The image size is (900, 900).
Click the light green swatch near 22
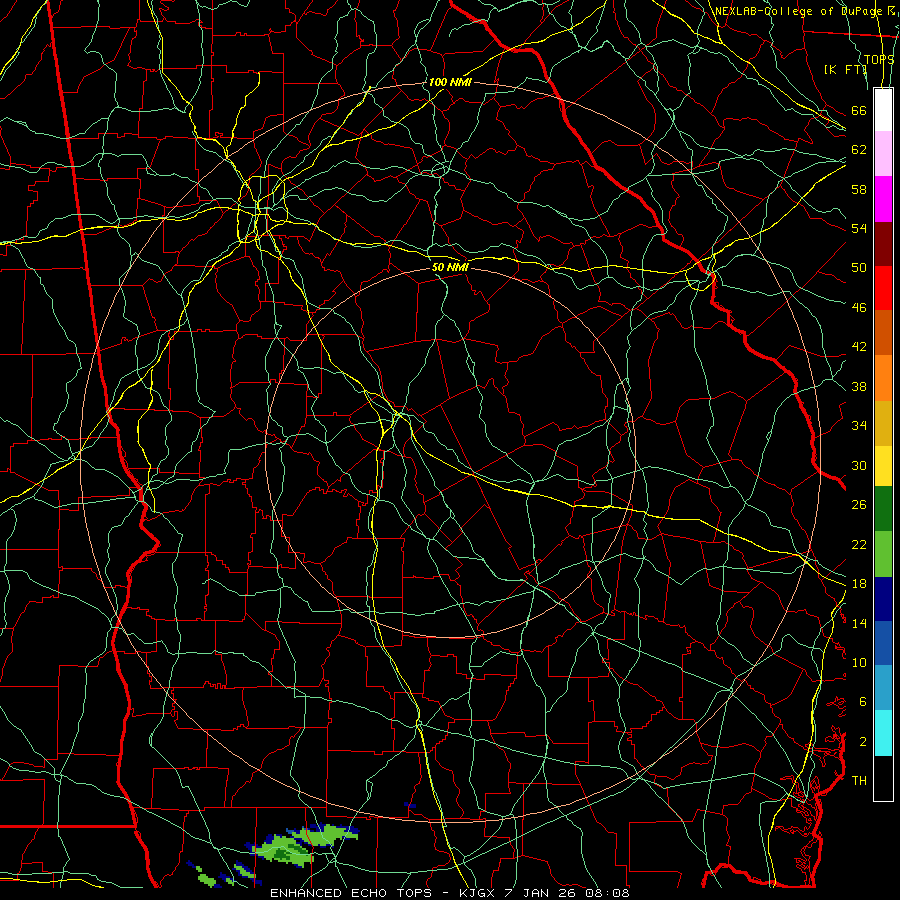click(883, 554)
